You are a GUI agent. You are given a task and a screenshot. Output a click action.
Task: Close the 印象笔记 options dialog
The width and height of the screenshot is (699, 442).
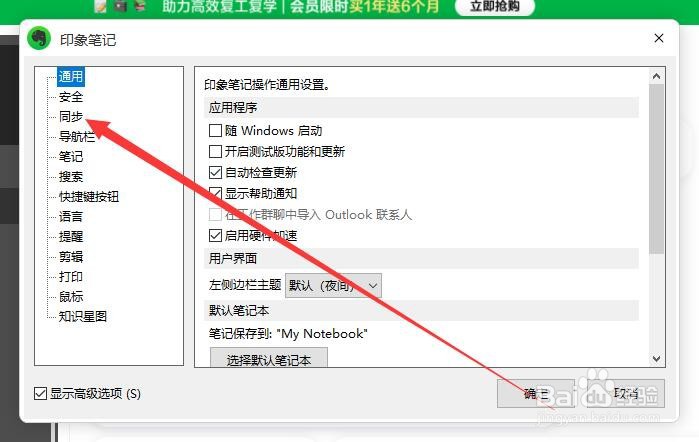tap(659, 38)
